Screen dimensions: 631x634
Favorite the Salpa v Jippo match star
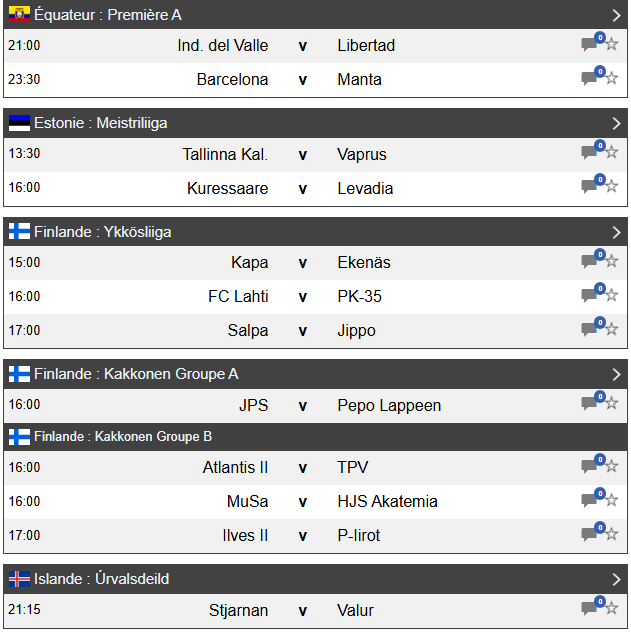[612, 330]
